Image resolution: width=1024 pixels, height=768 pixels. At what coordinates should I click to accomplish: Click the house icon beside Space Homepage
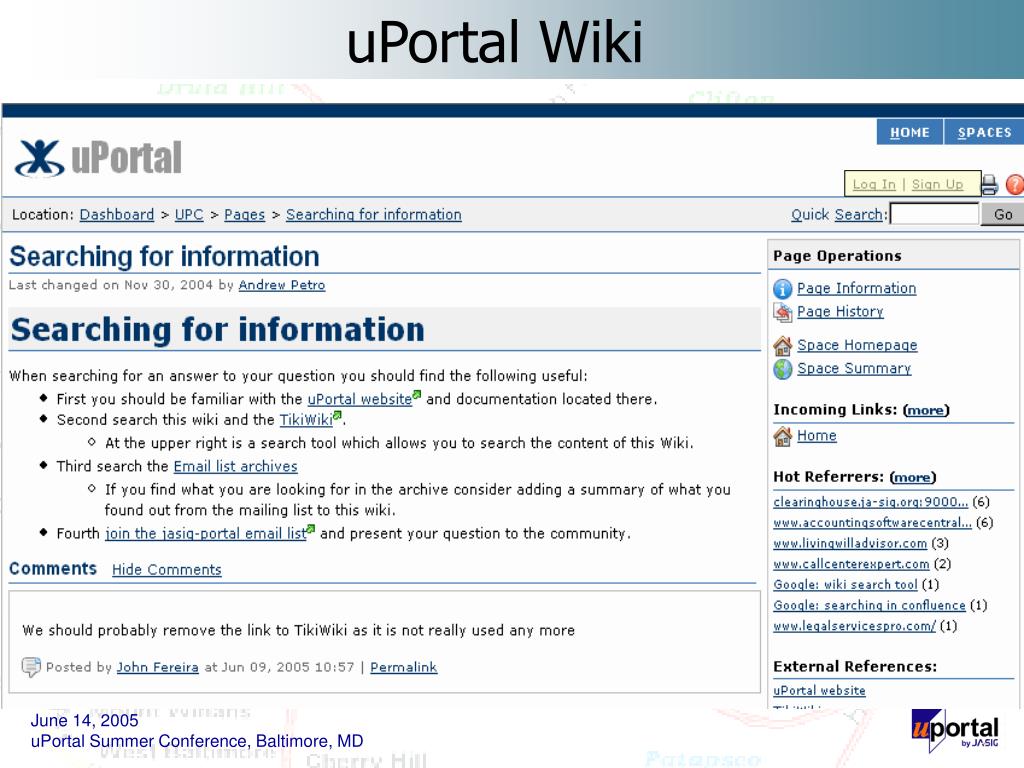pos(782,345)
